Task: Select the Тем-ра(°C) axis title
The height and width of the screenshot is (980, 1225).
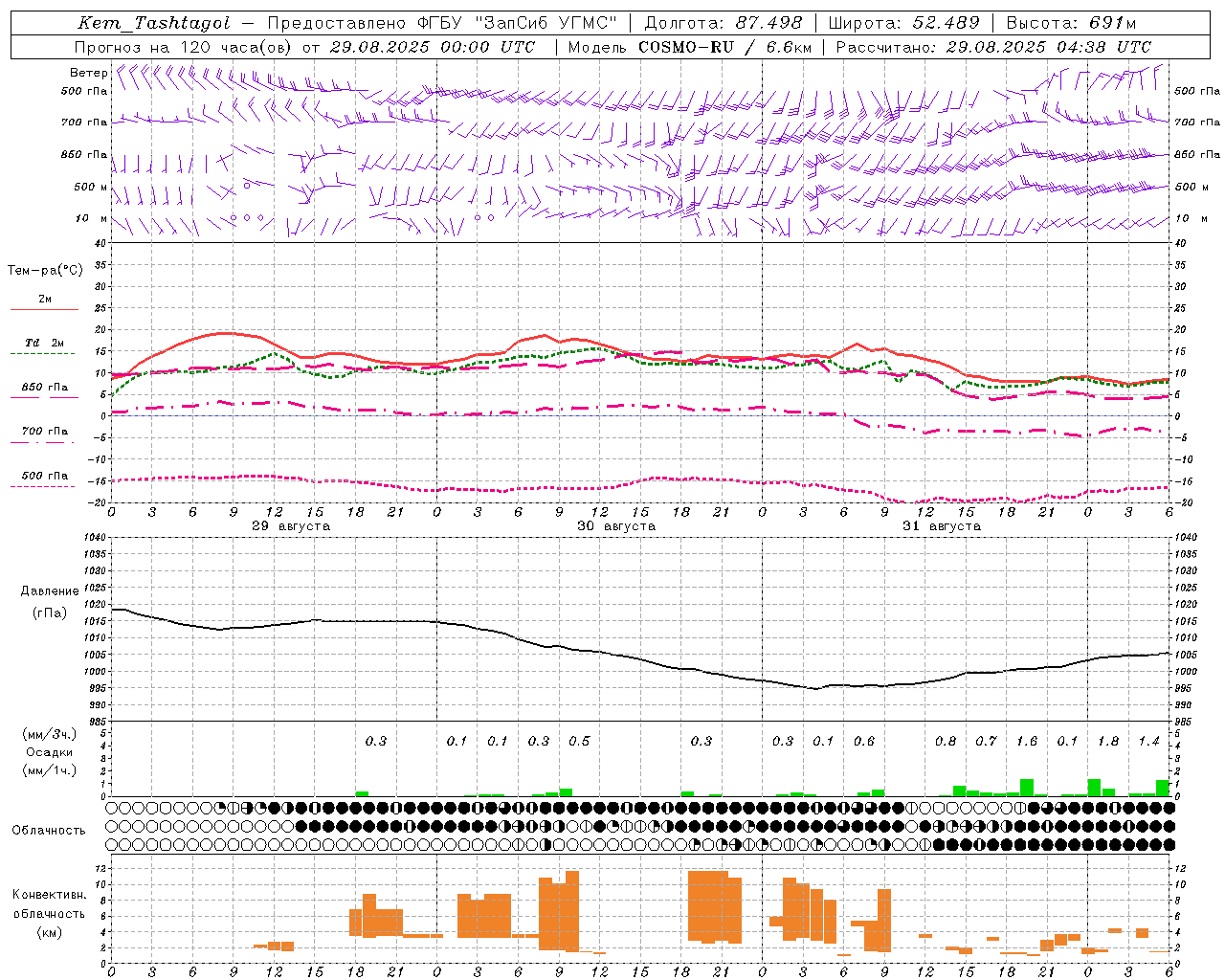Action: (45, 271)
